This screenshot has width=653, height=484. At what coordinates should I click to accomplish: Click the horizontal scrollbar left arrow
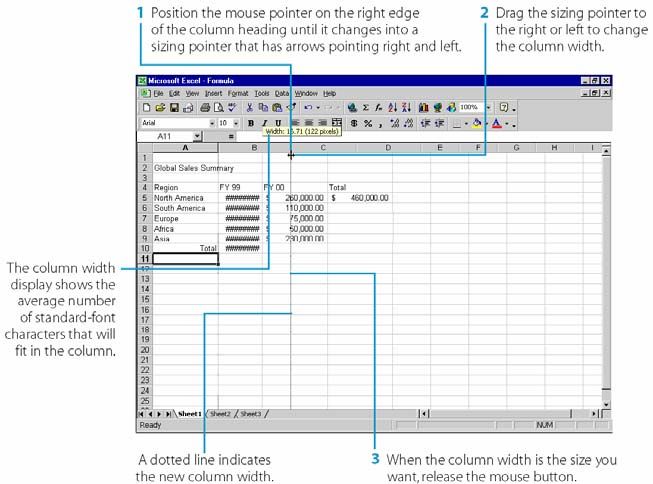point(424,414)
